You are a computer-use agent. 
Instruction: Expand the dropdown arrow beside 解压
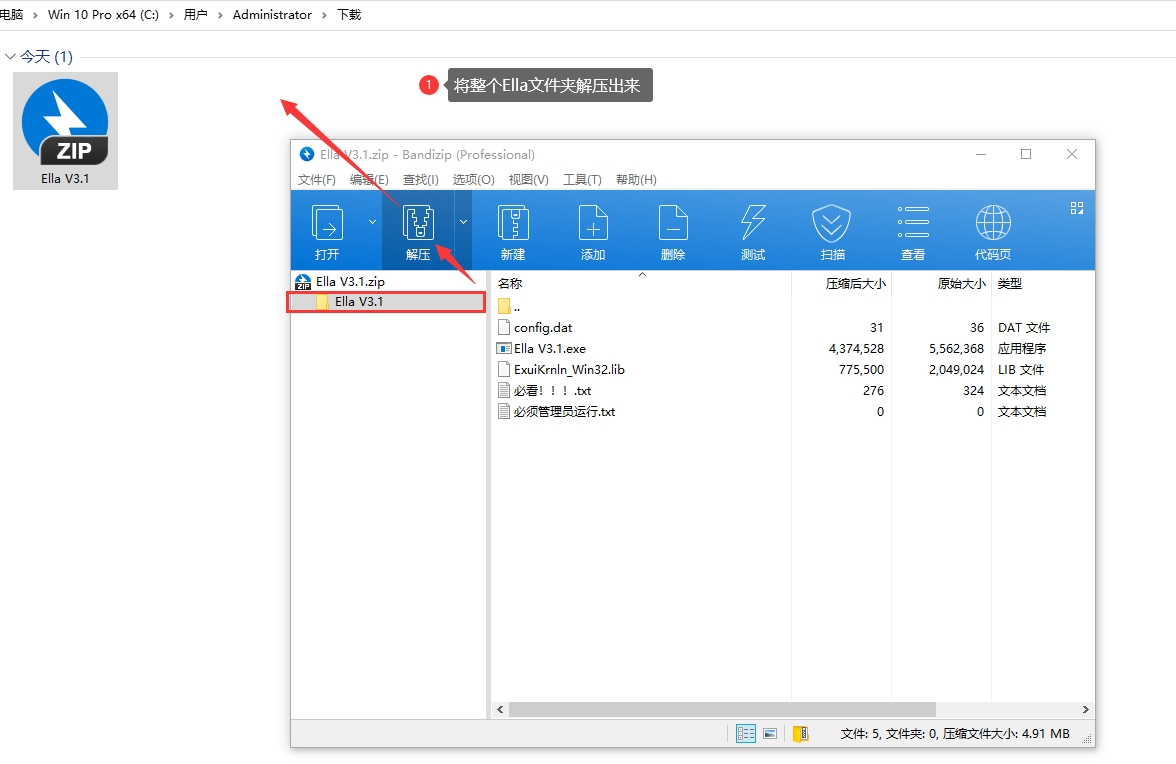(x=463, y=222)
